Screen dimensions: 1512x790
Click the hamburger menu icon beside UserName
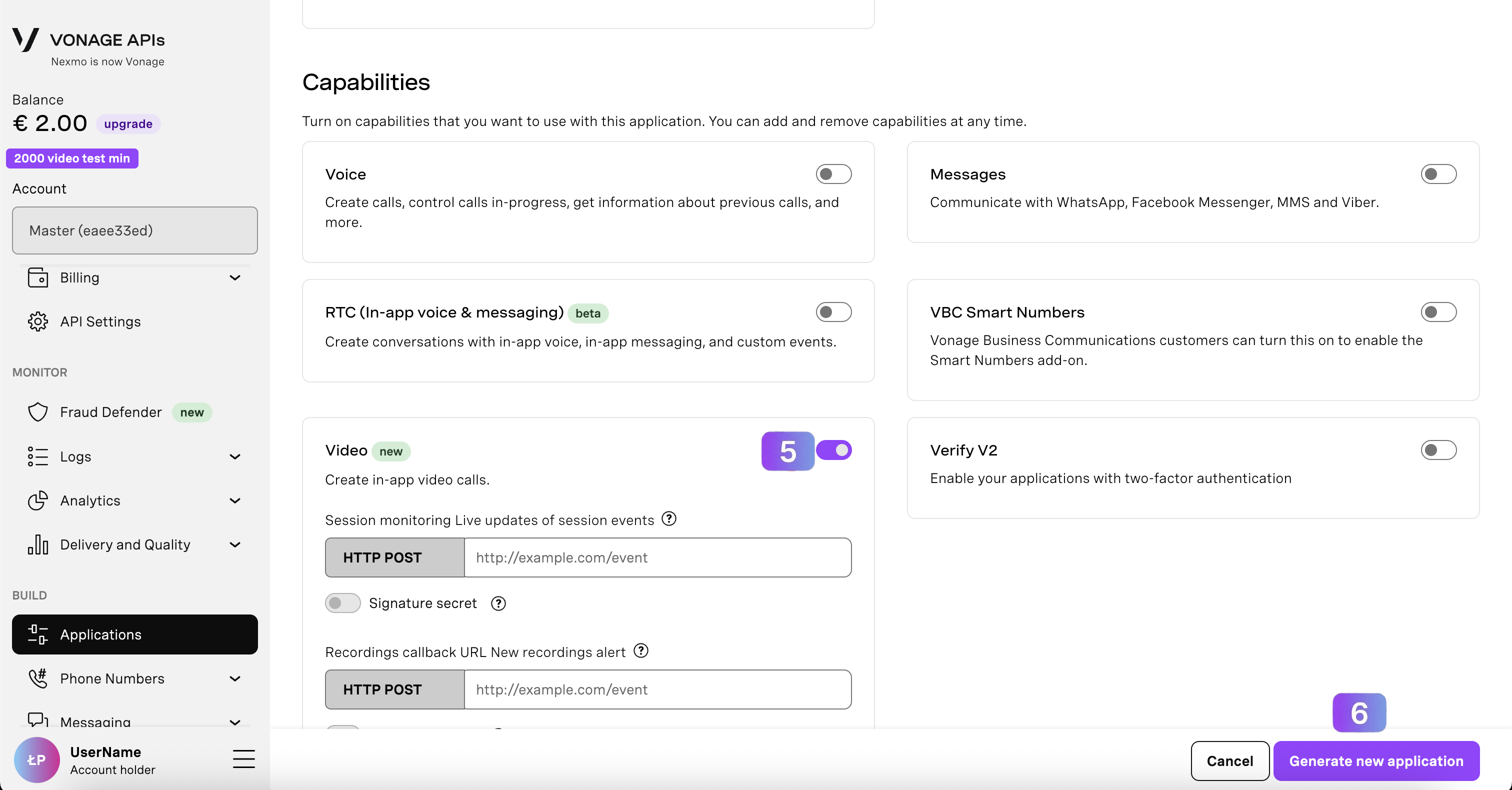pos(243,759)
